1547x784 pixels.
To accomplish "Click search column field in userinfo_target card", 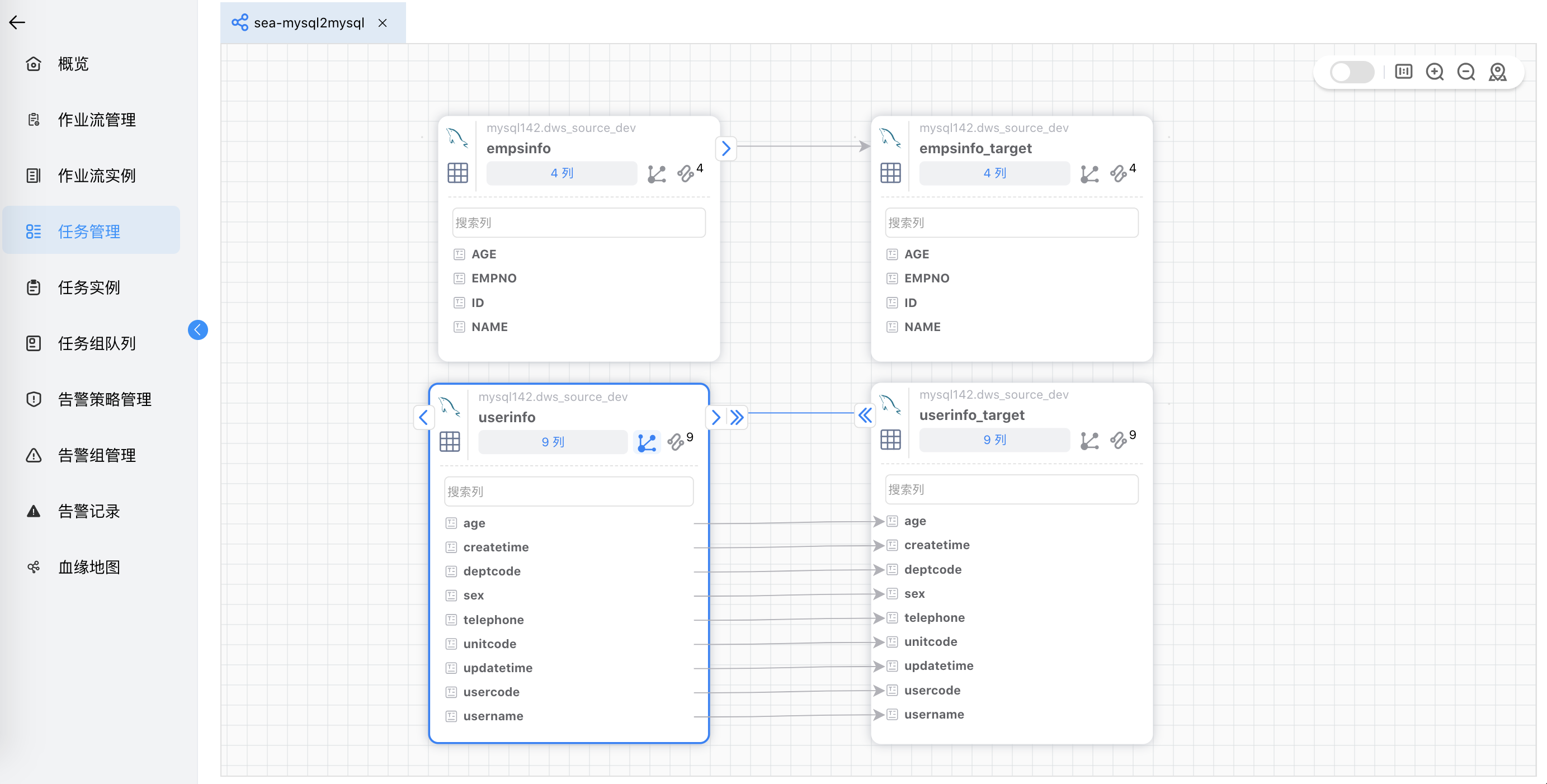I will (x=1011, y=490).
